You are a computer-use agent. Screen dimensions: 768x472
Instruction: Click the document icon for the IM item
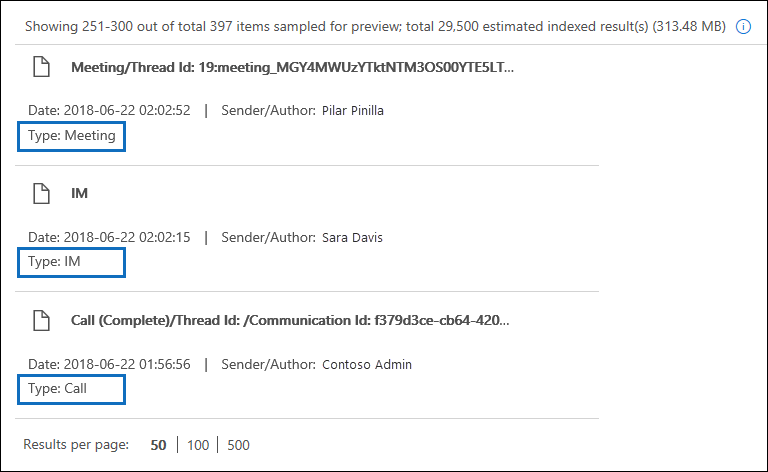[x=41, y=194]
